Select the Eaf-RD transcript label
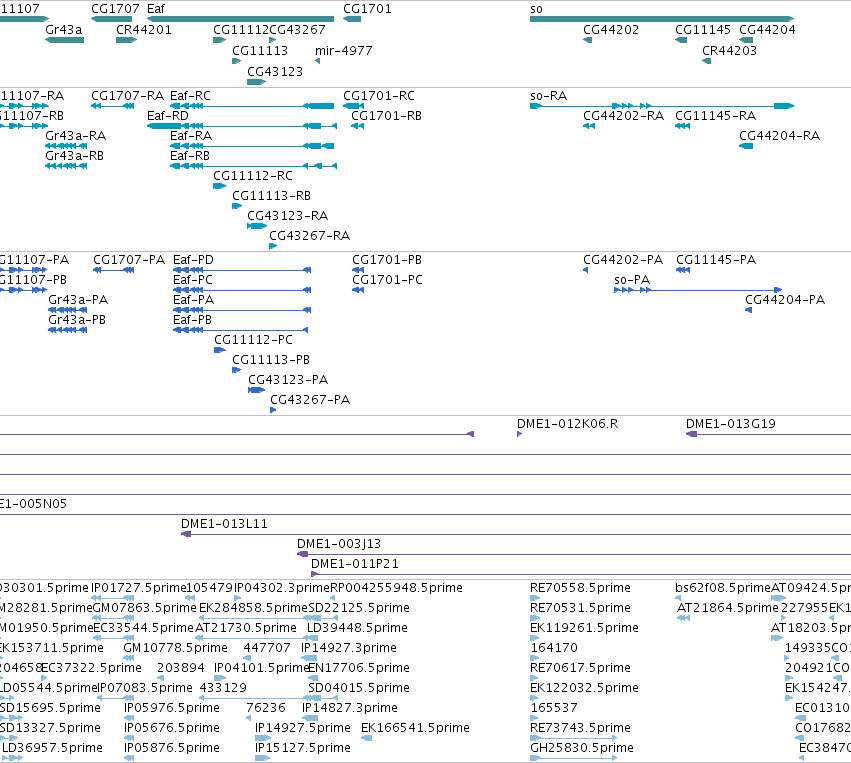851x763 pixels. click(x=168, y=116)
